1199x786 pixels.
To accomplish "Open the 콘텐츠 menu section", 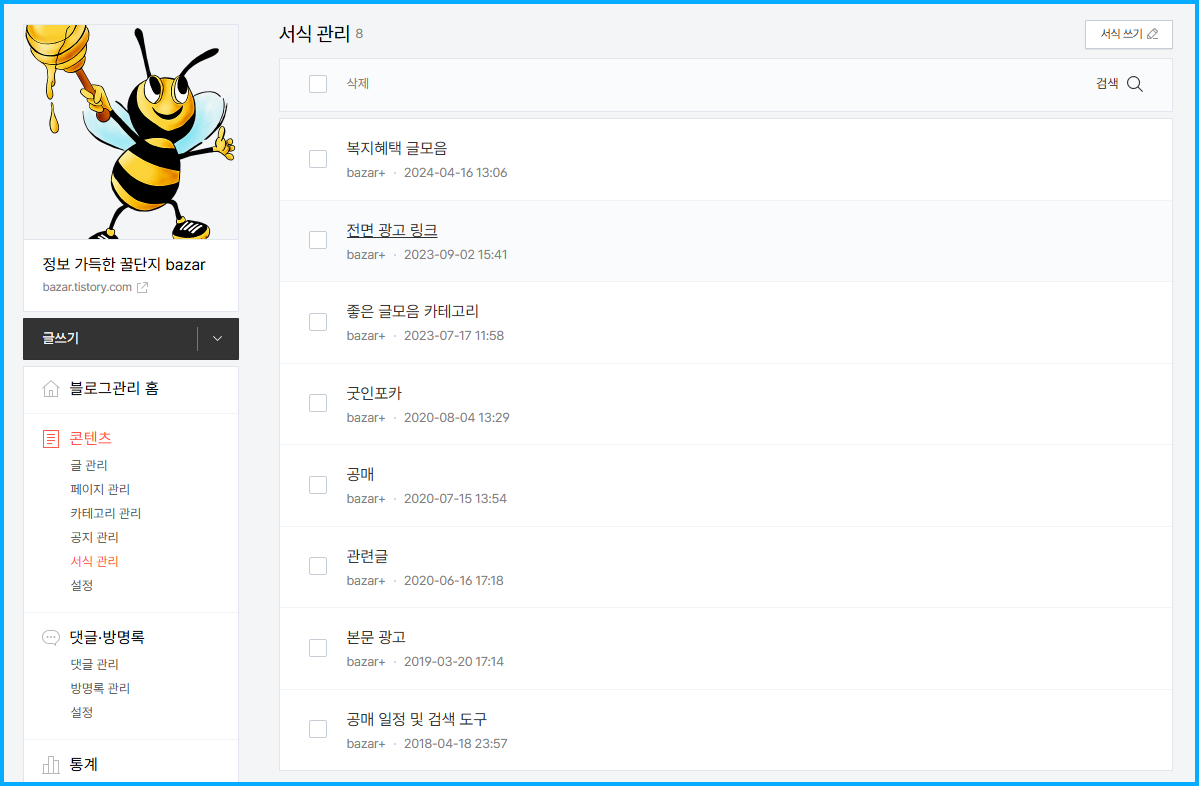I will pos(90,438).
